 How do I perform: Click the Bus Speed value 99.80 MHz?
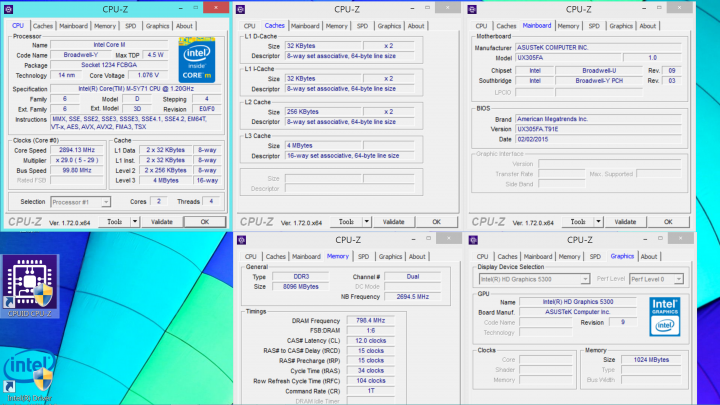point(77,170)
